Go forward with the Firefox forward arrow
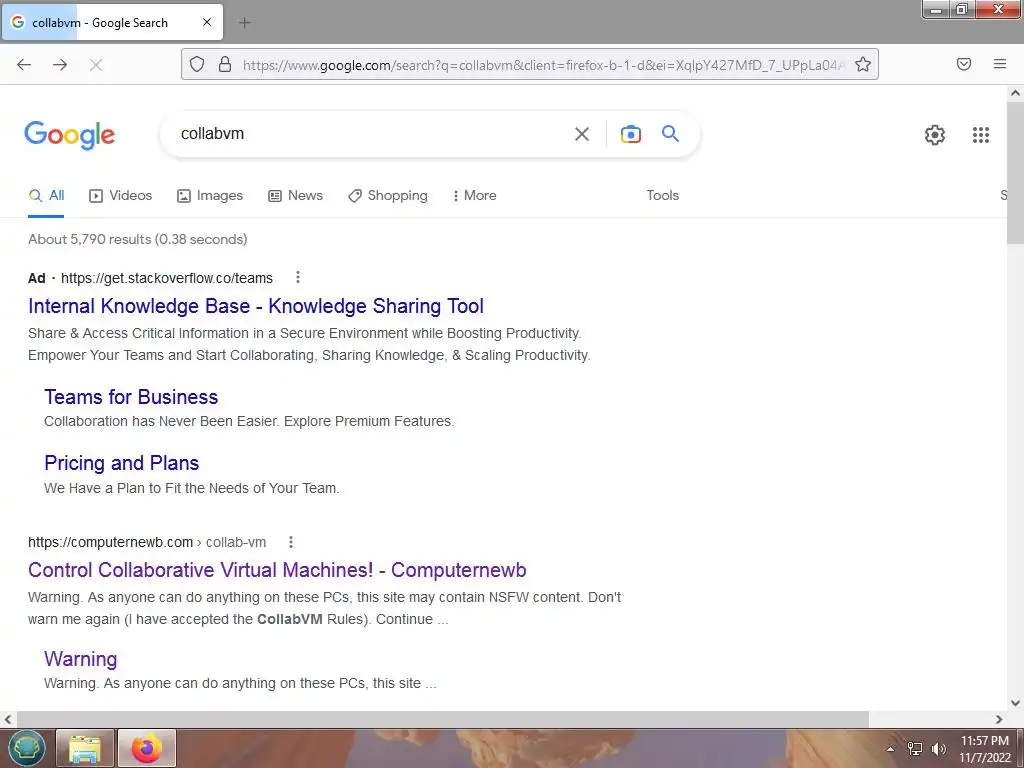 pyautogui.click(x=60, y=64)
